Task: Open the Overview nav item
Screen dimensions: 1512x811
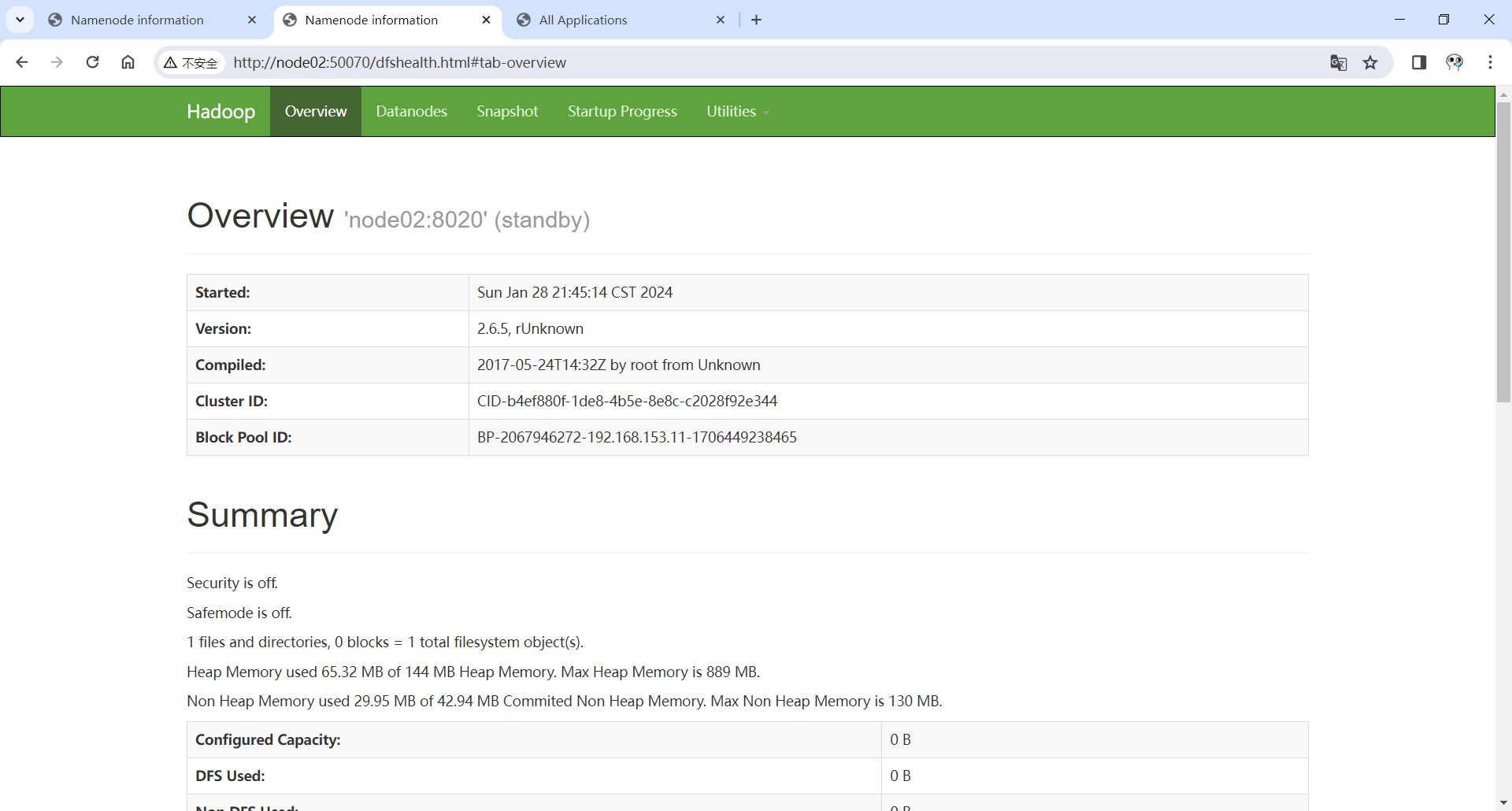Action: (x=316, y=111)
